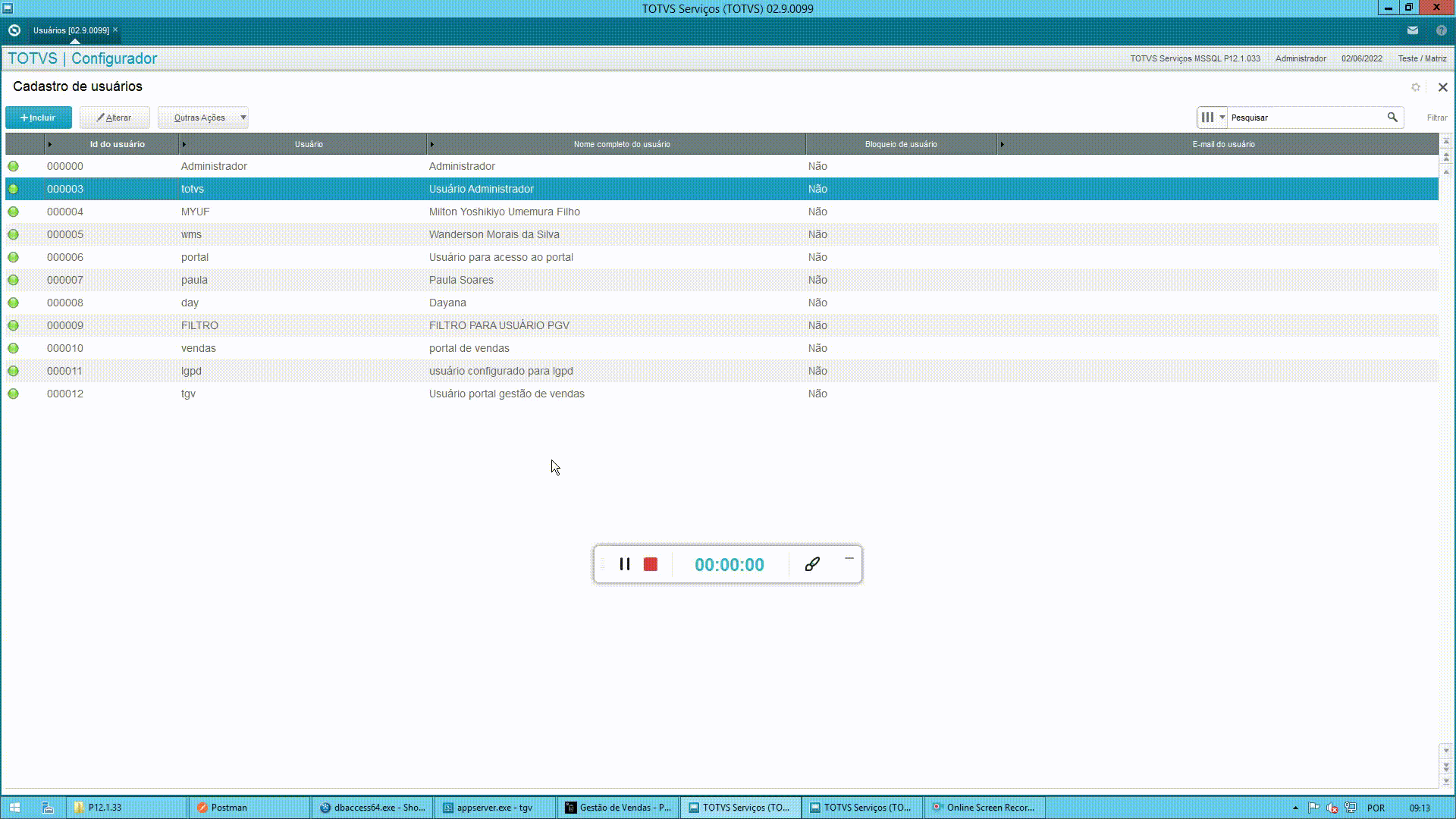Switch to Postman in the taskbar
Screen dimensions: 1456x819
(249, 808)
